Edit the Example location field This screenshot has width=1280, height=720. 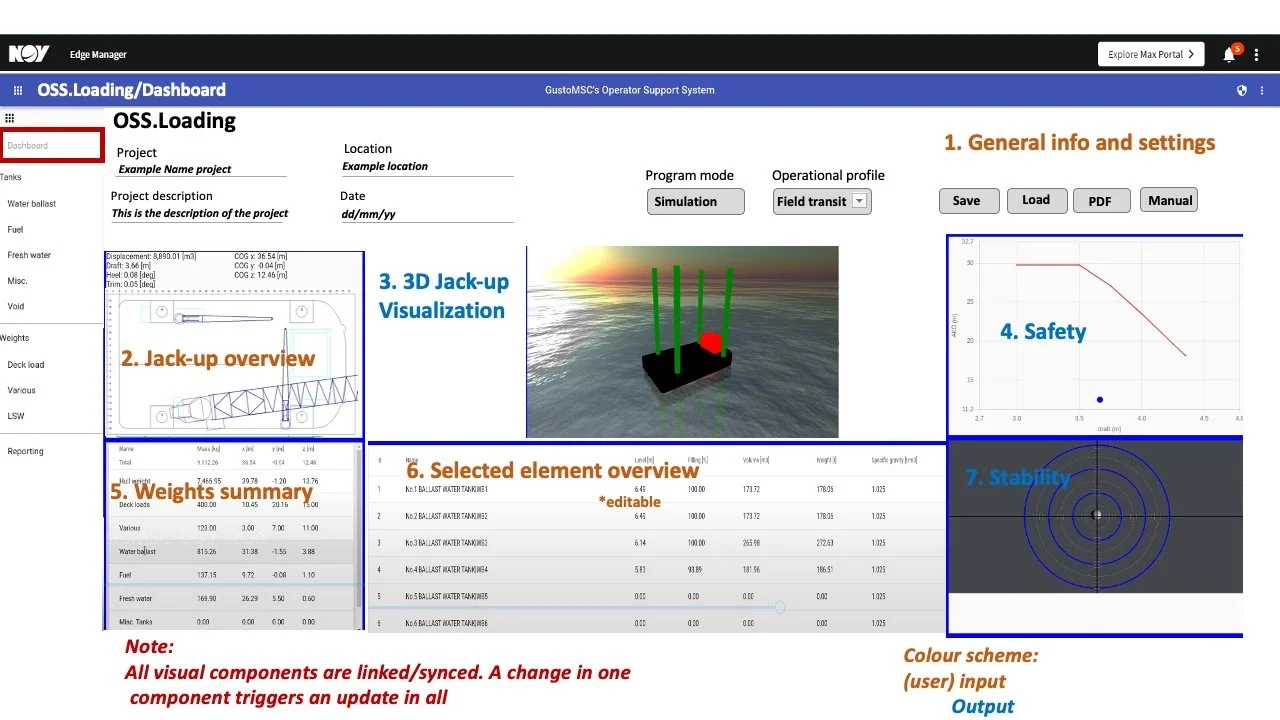[x=427, y=166]
